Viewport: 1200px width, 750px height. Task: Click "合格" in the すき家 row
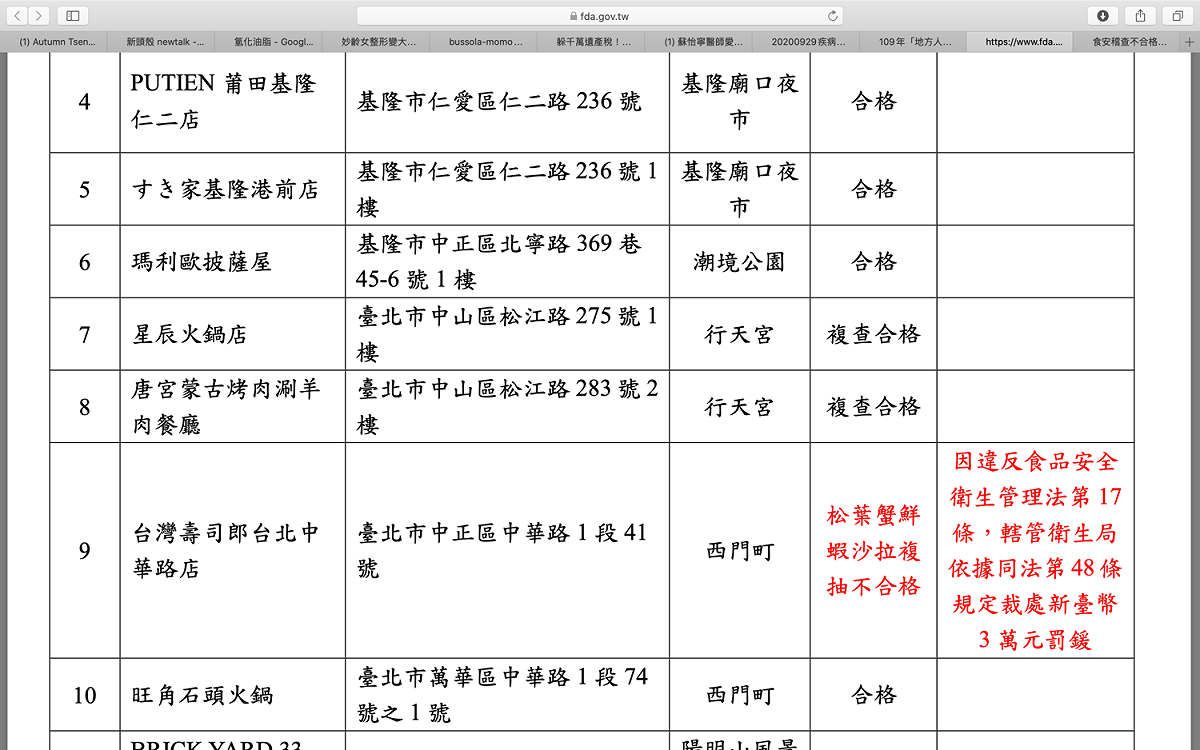[874, 189]
